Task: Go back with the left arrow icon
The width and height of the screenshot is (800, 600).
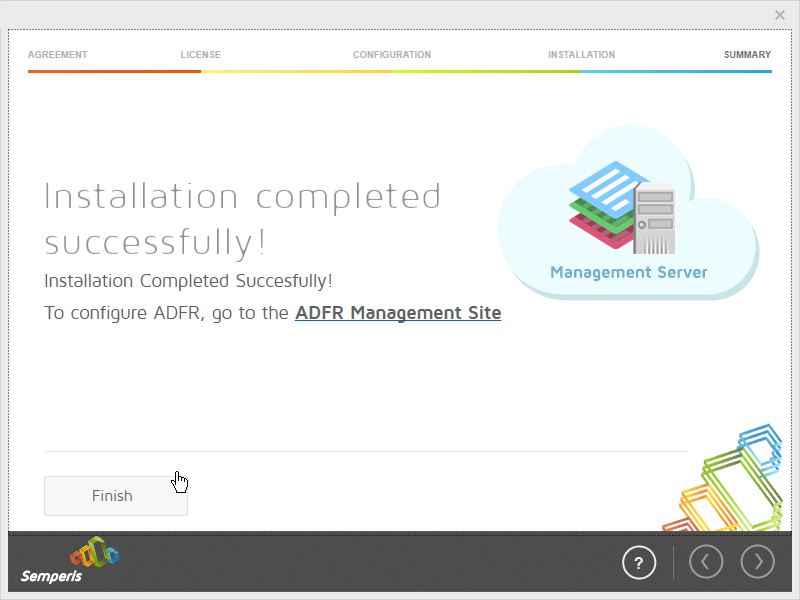Action: pyautogui.click(x=706, y=562)
